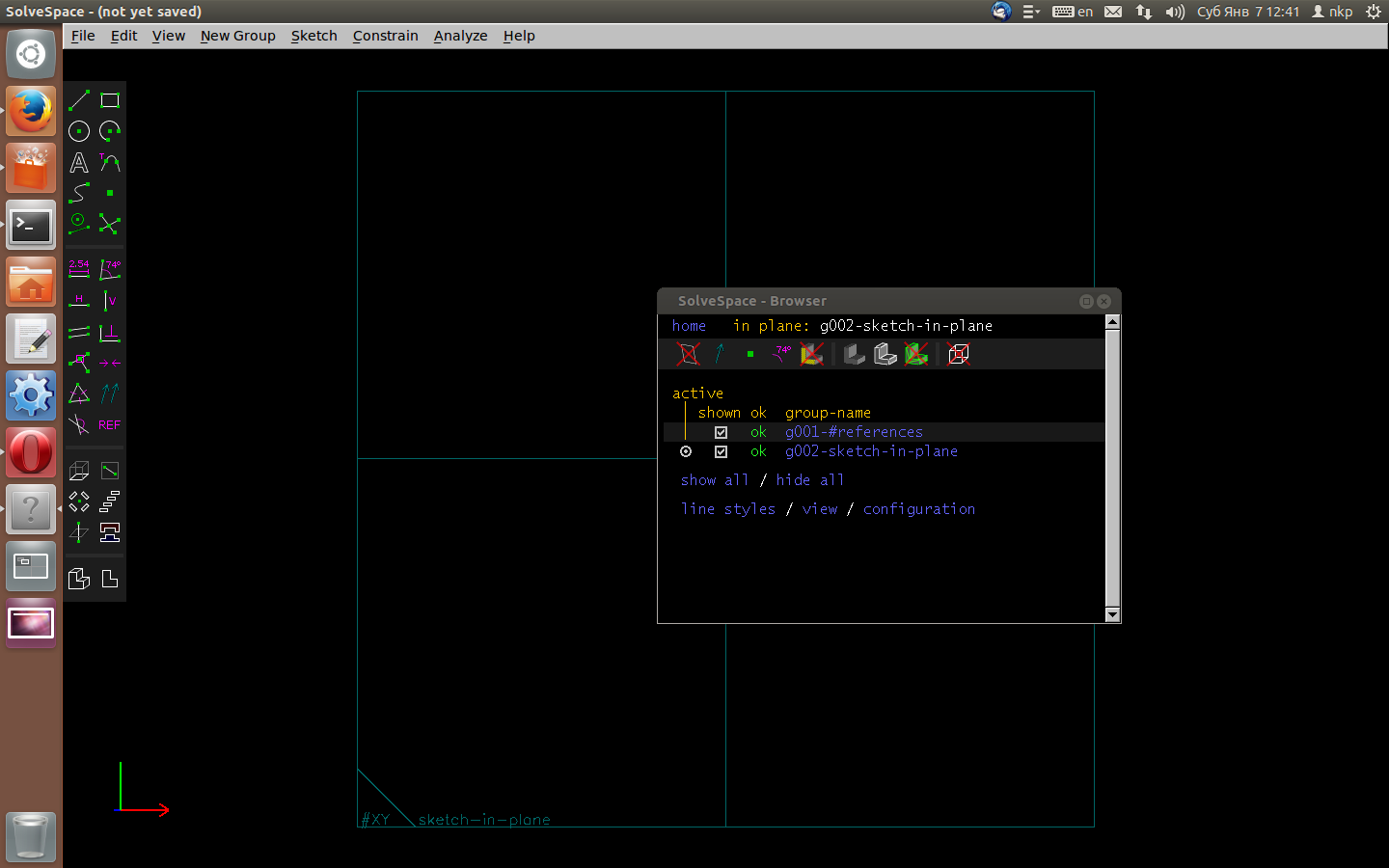Toggle points visibility (green dot) in Browser
This screenshot has height=868, width=1389.
coord(750,354)
